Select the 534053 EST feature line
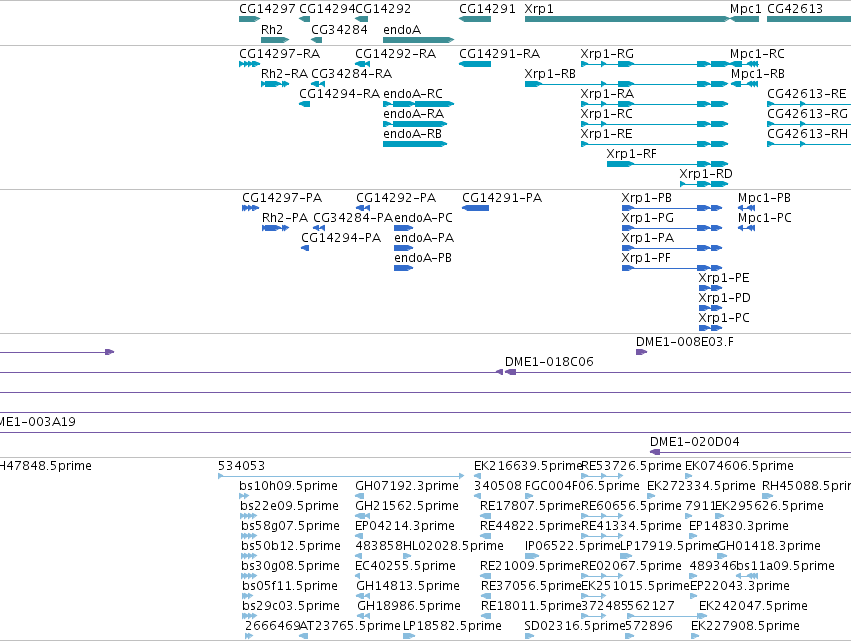Viewport: 851px width, 641px height. [341, 476]
